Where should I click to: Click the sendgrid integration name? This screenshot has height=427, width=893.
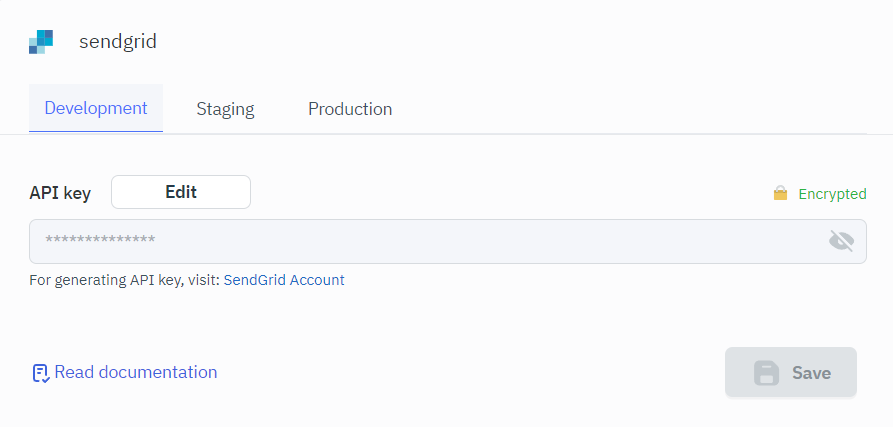coord(118,42)
